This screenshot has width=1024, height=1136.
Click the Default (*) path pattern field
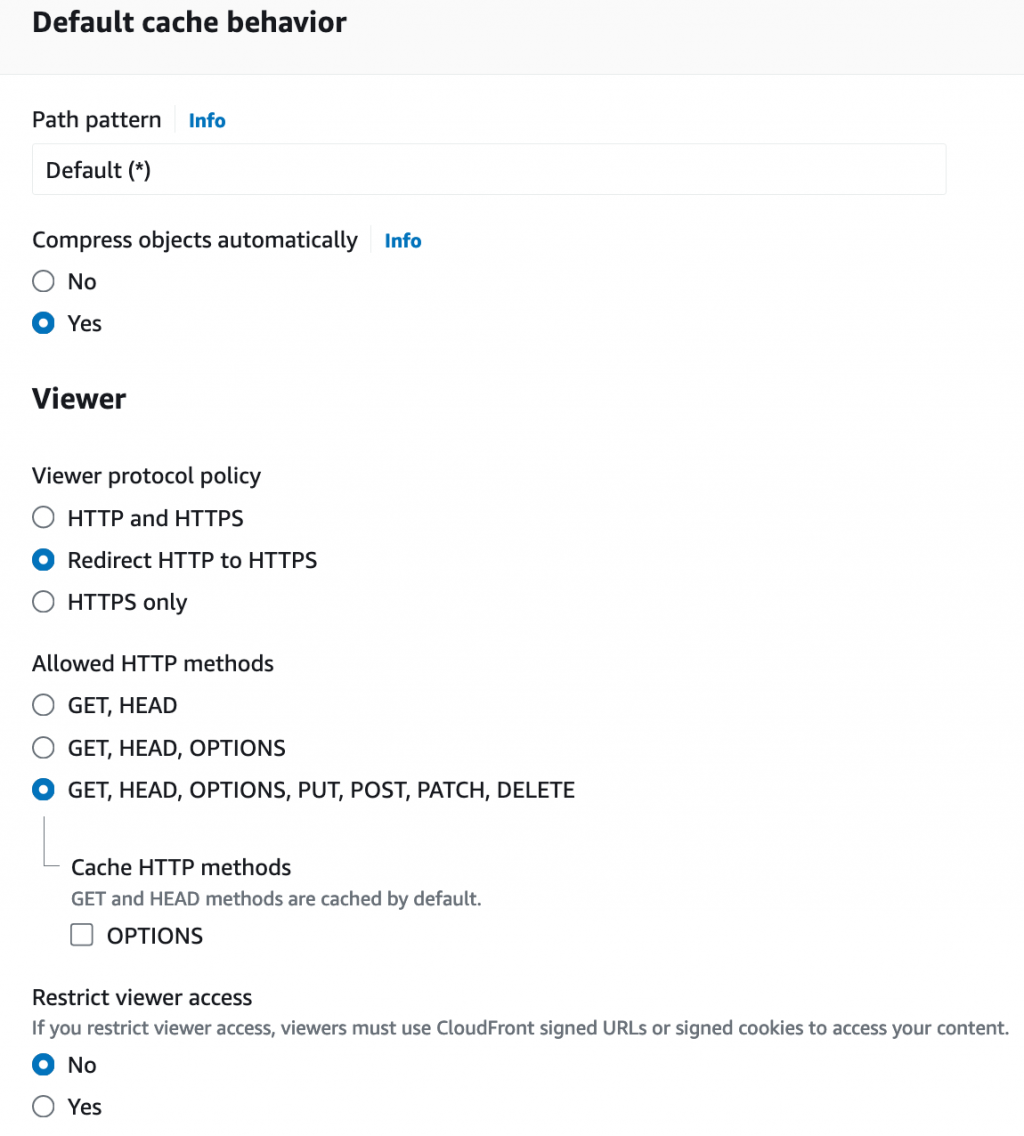click(x=488, y=170)
